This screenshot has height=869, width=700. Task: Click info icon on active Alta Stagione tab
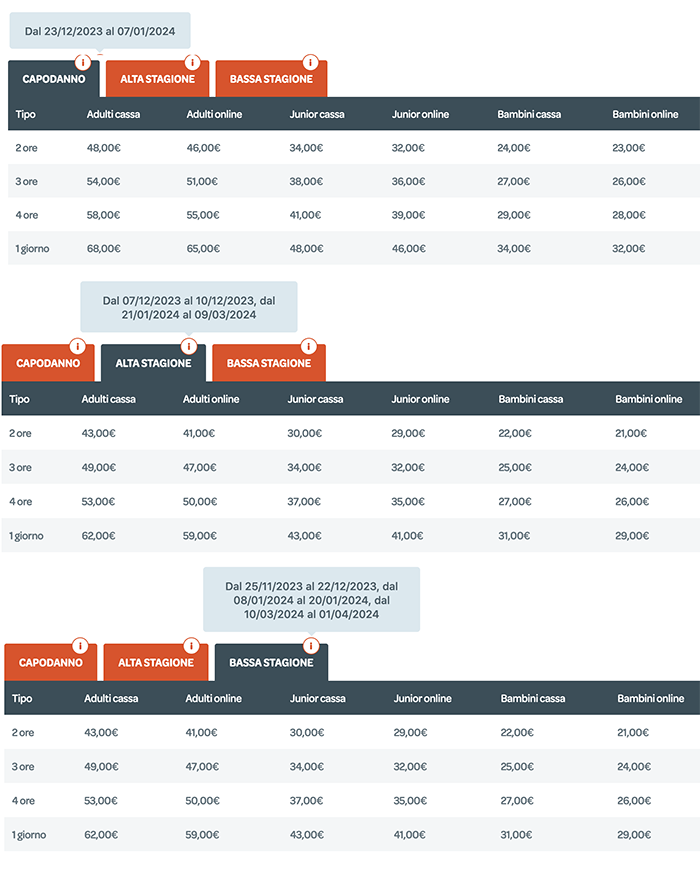click(189, 346)
